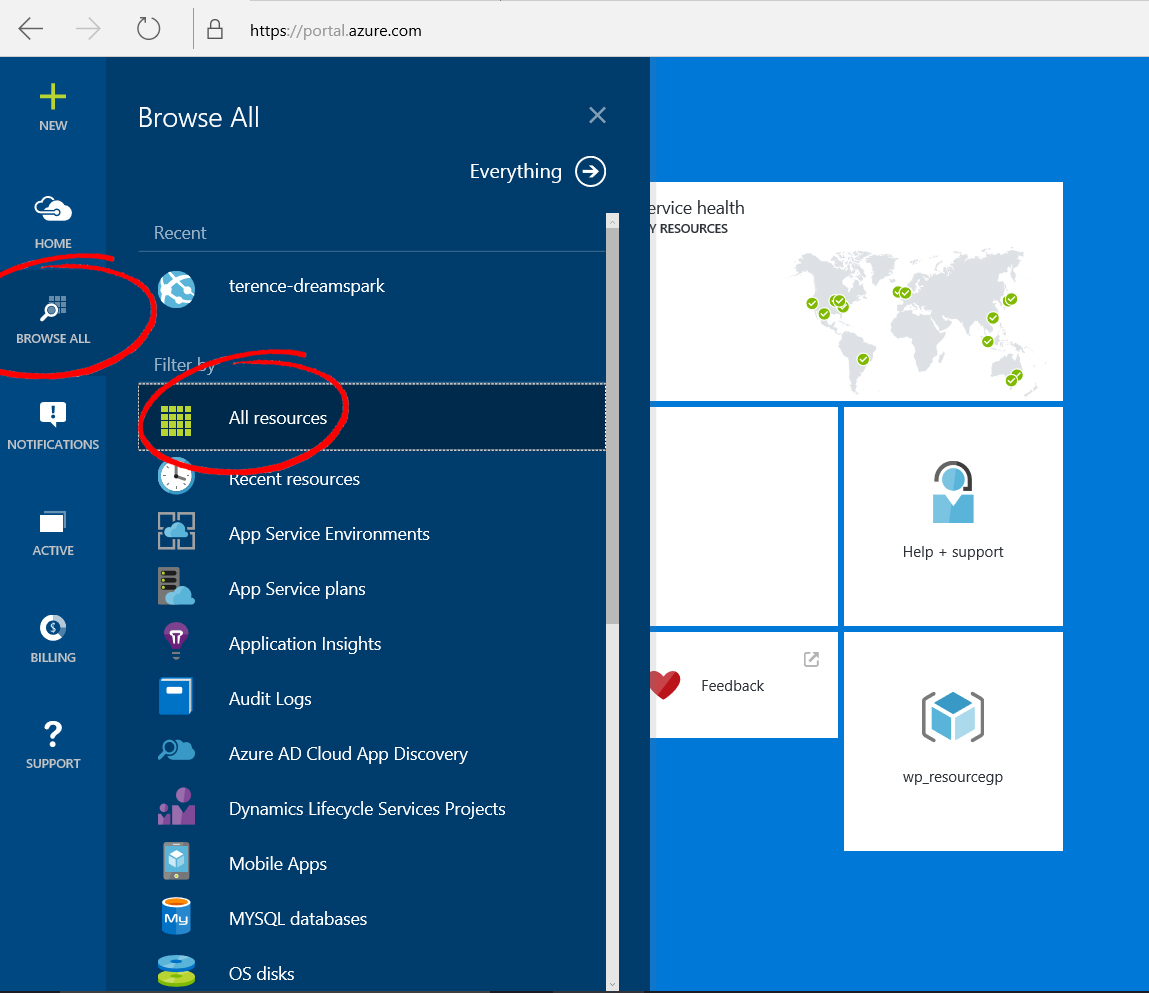Image resolution: width=1149 pixels, height=993 pixels.
Task: Choose Audit Logs label
Action: point(270,698)
